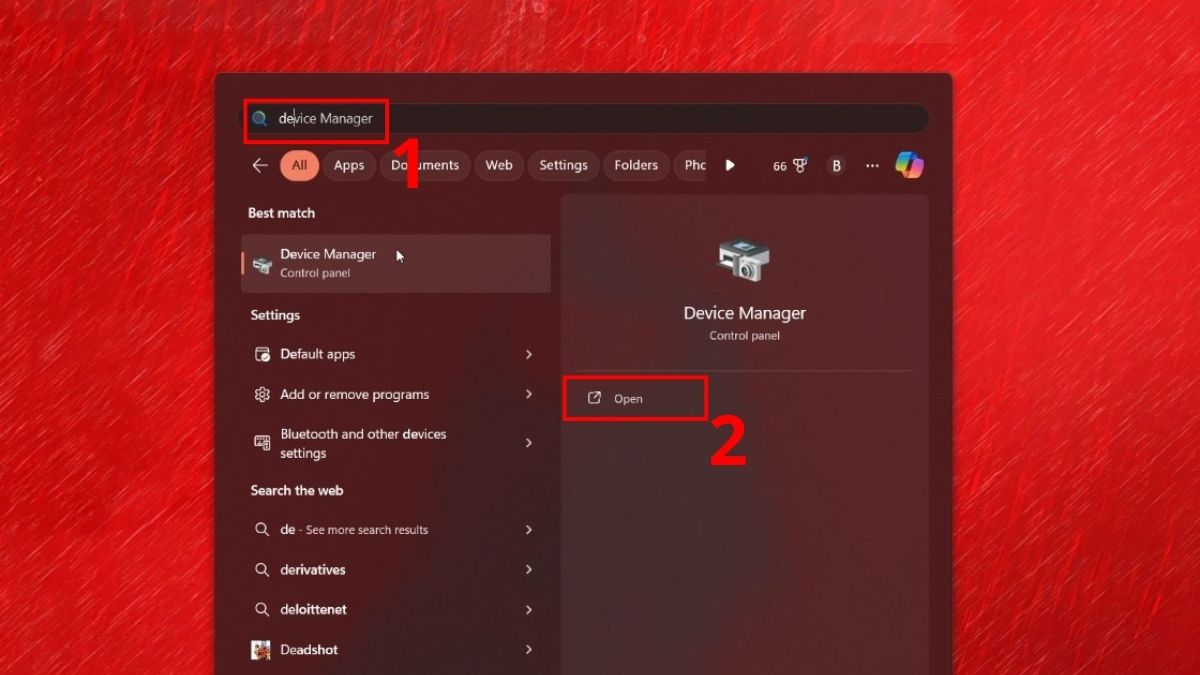Open Add or remove programs
This screenshot has width=1200, height=675.
[396, 394]
